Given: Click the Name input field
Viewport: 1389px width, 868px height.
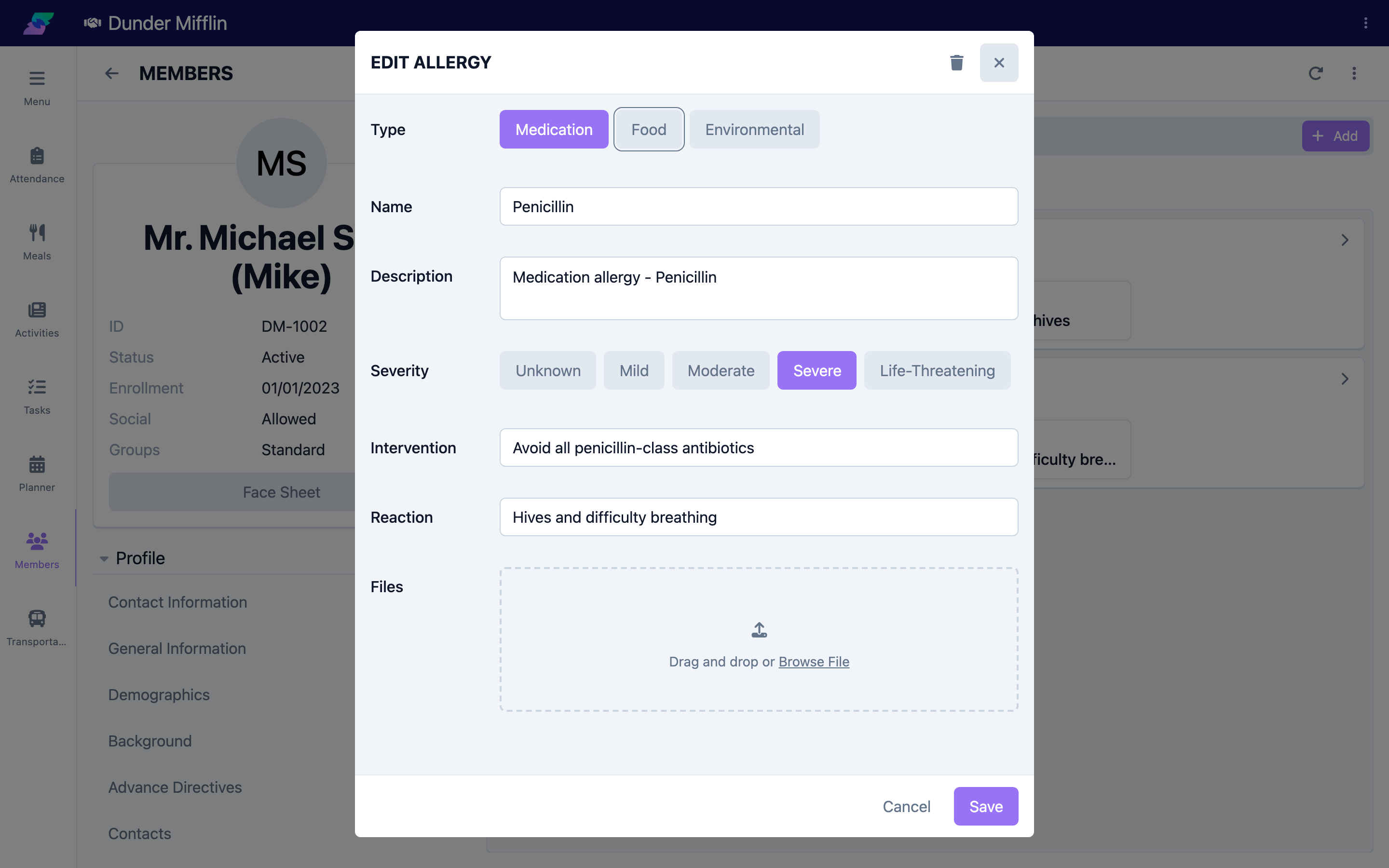Looking at the screenshot, I should click(758, 207).
